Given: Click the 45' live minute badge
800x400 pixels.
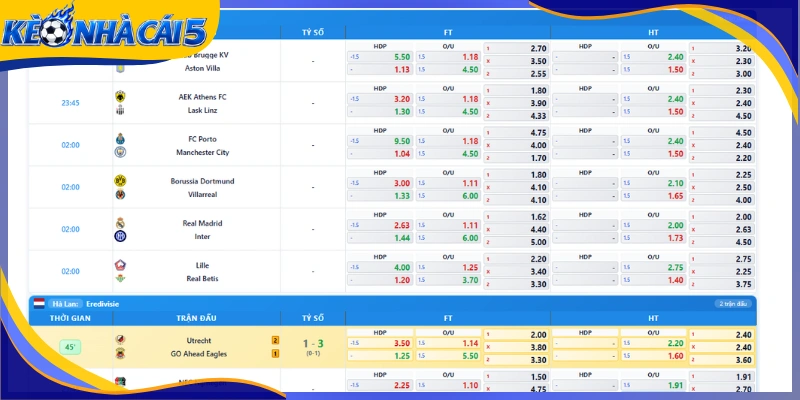Looking at the screenshot, I should pyautogui.click(x=70, y=347).
